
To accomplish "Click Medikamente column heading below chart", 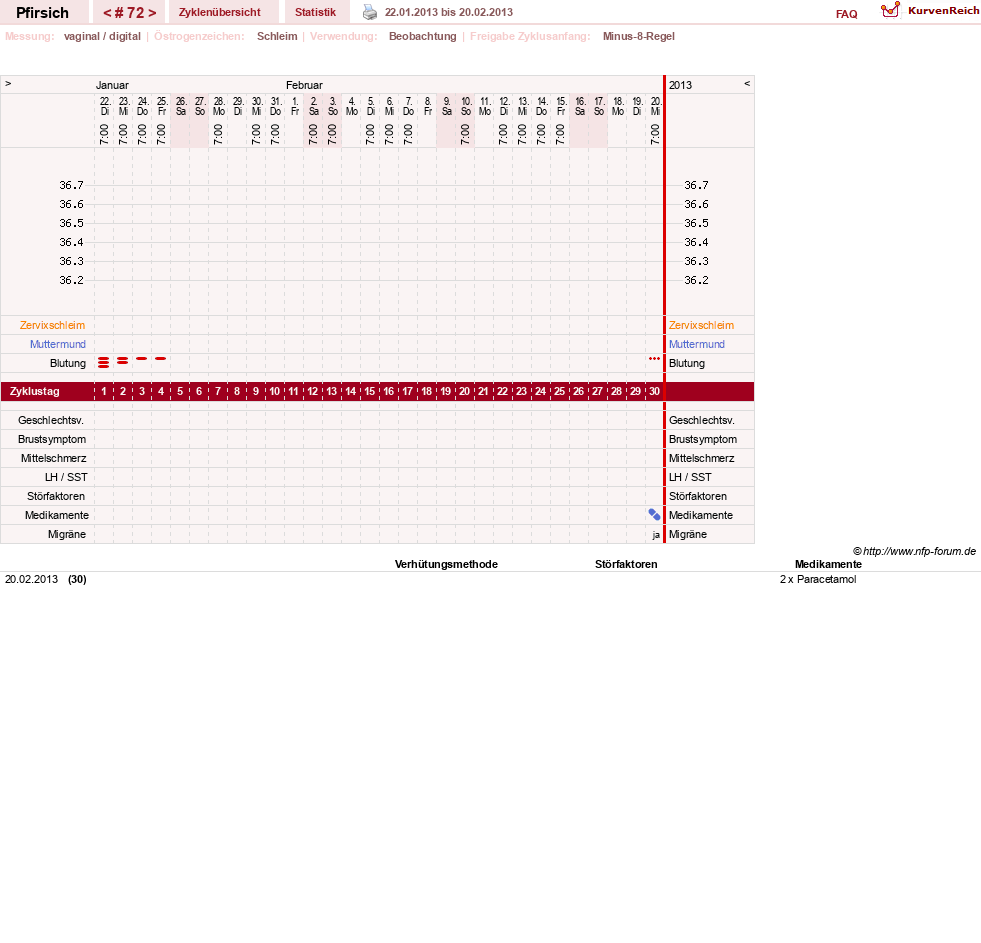I will point(828,564).
